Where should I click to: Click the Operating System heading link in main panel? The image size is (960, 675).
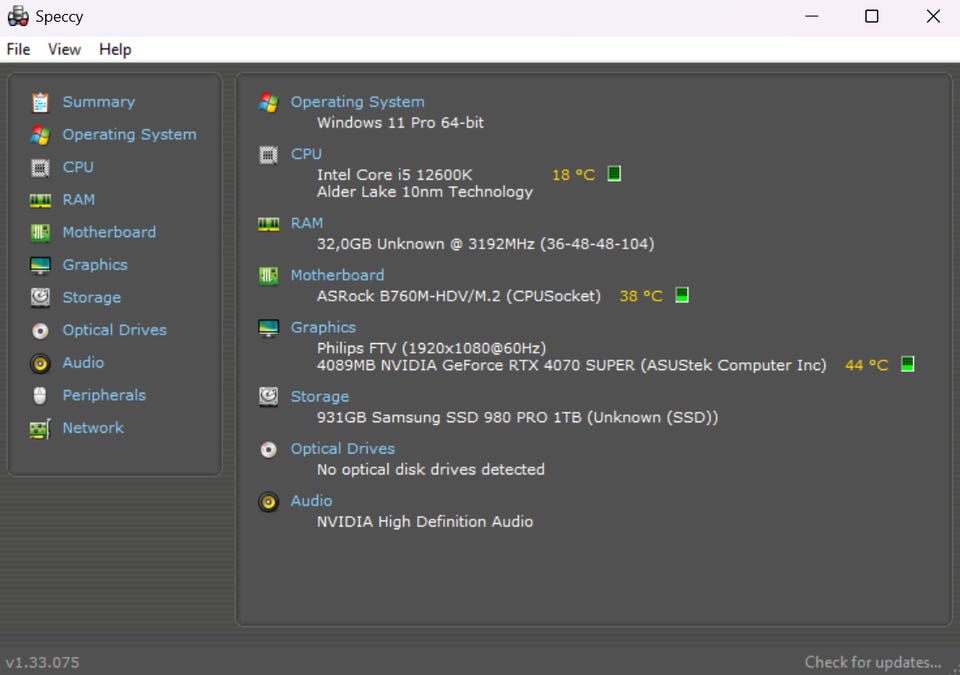[357, 102]
